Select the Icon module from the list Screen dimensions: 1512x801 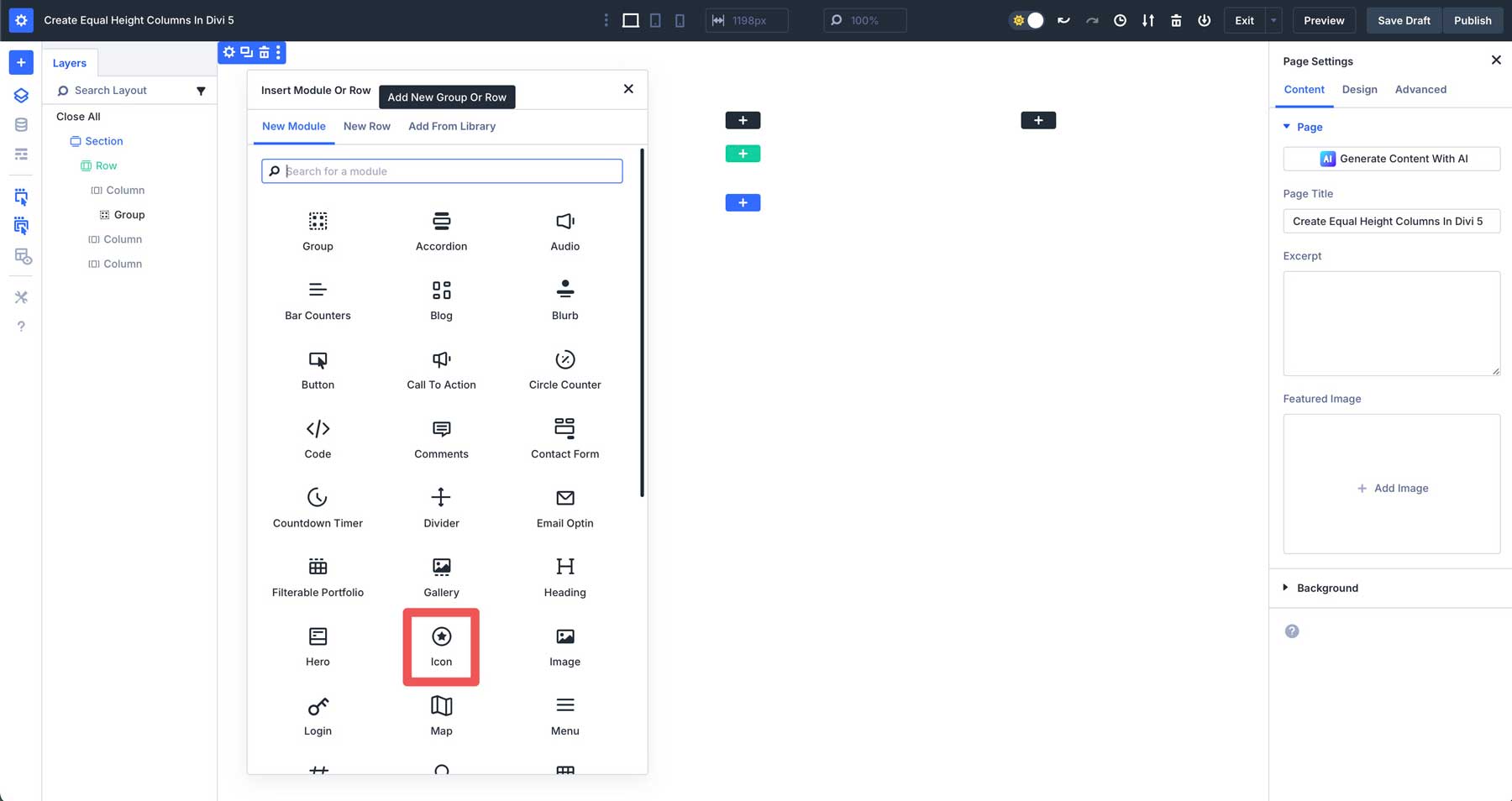coord(441,647)
